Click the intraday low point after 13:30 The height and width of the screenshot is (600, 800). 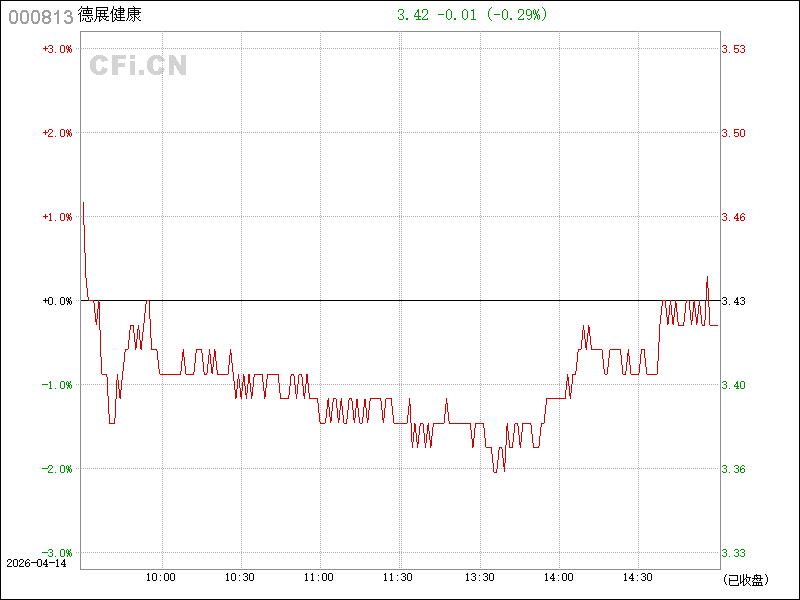pyautogui.click(x=495, y=471)
